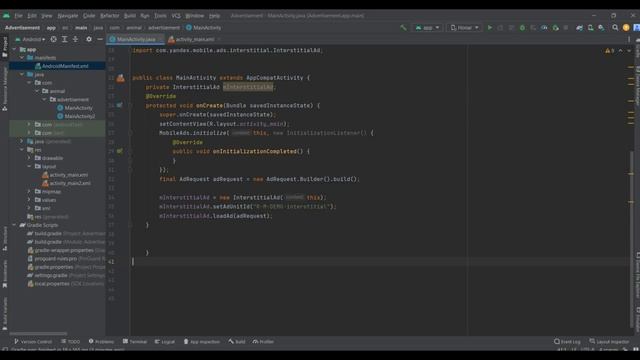Open the App Inspection tool window
The width and height of the screenshot is (640, 360).
202,342
